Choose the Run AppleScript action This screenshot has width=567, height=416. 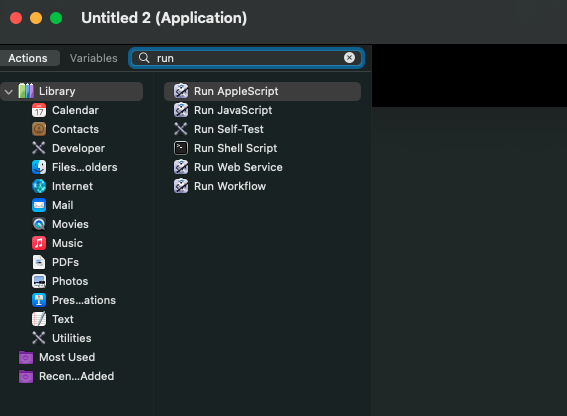click(262, 91)
